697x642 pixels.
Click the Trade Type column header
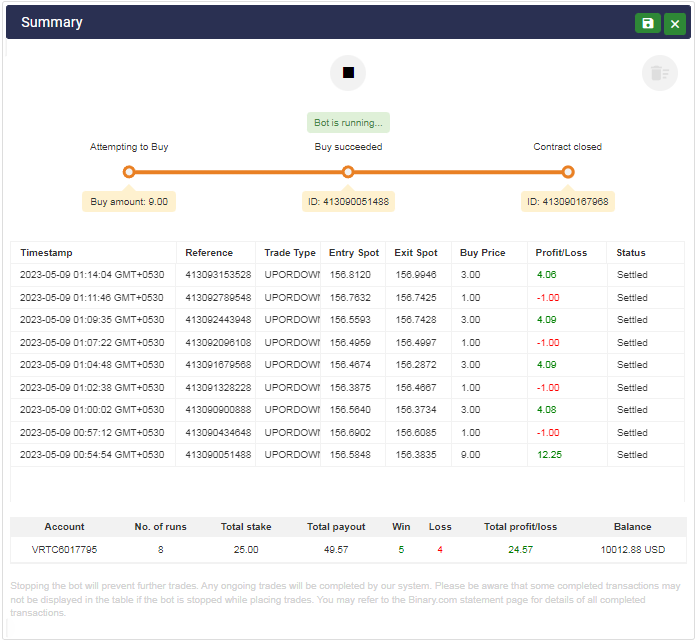(289, 253)
